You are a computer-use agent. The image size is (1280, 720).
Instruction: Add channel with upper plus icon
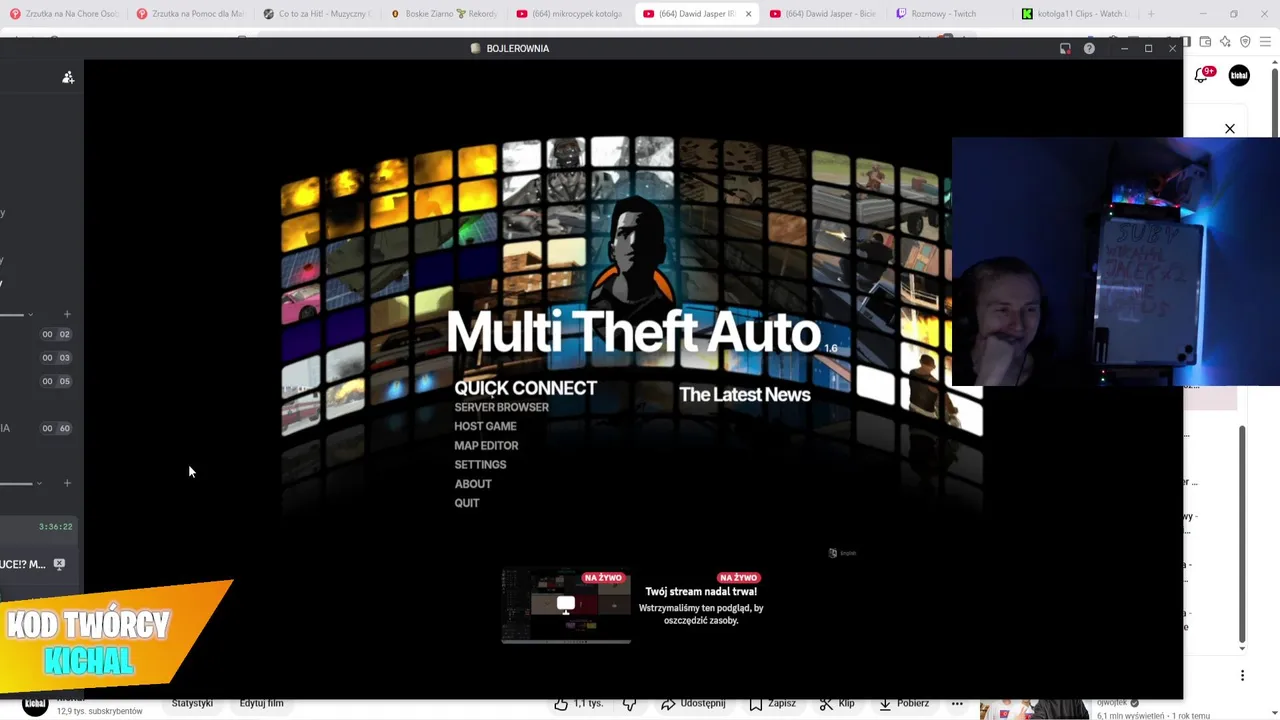click(x=67, y=314)
